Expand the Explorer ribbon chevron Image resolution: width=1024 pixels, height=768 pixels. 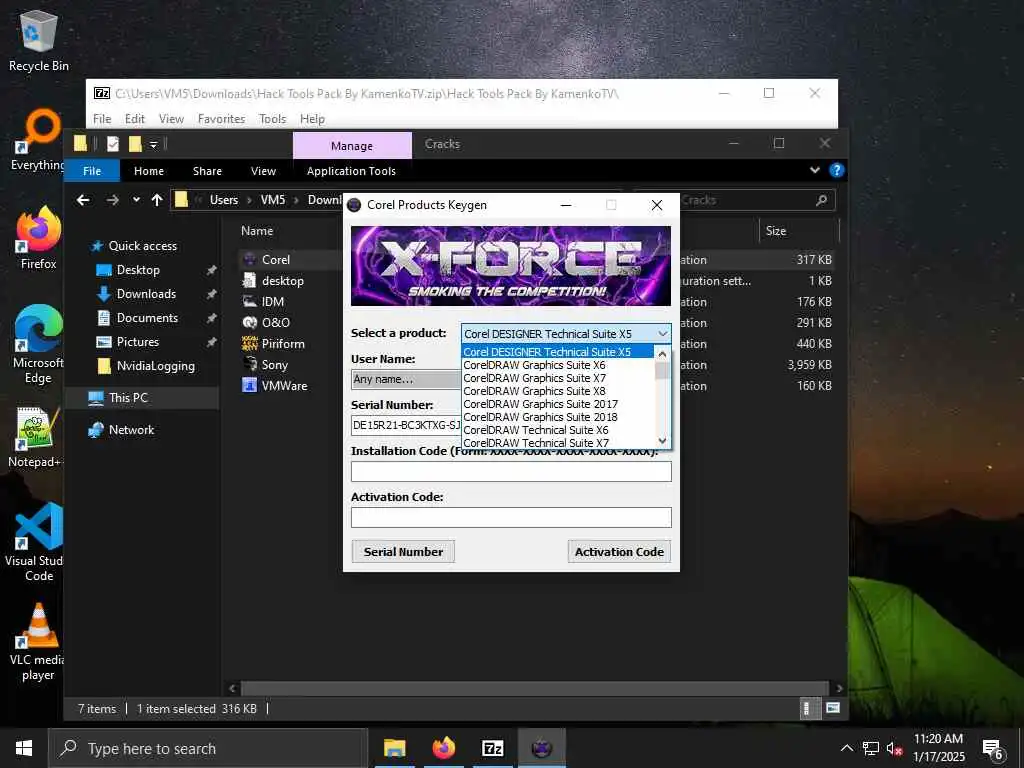pos(814,170)
